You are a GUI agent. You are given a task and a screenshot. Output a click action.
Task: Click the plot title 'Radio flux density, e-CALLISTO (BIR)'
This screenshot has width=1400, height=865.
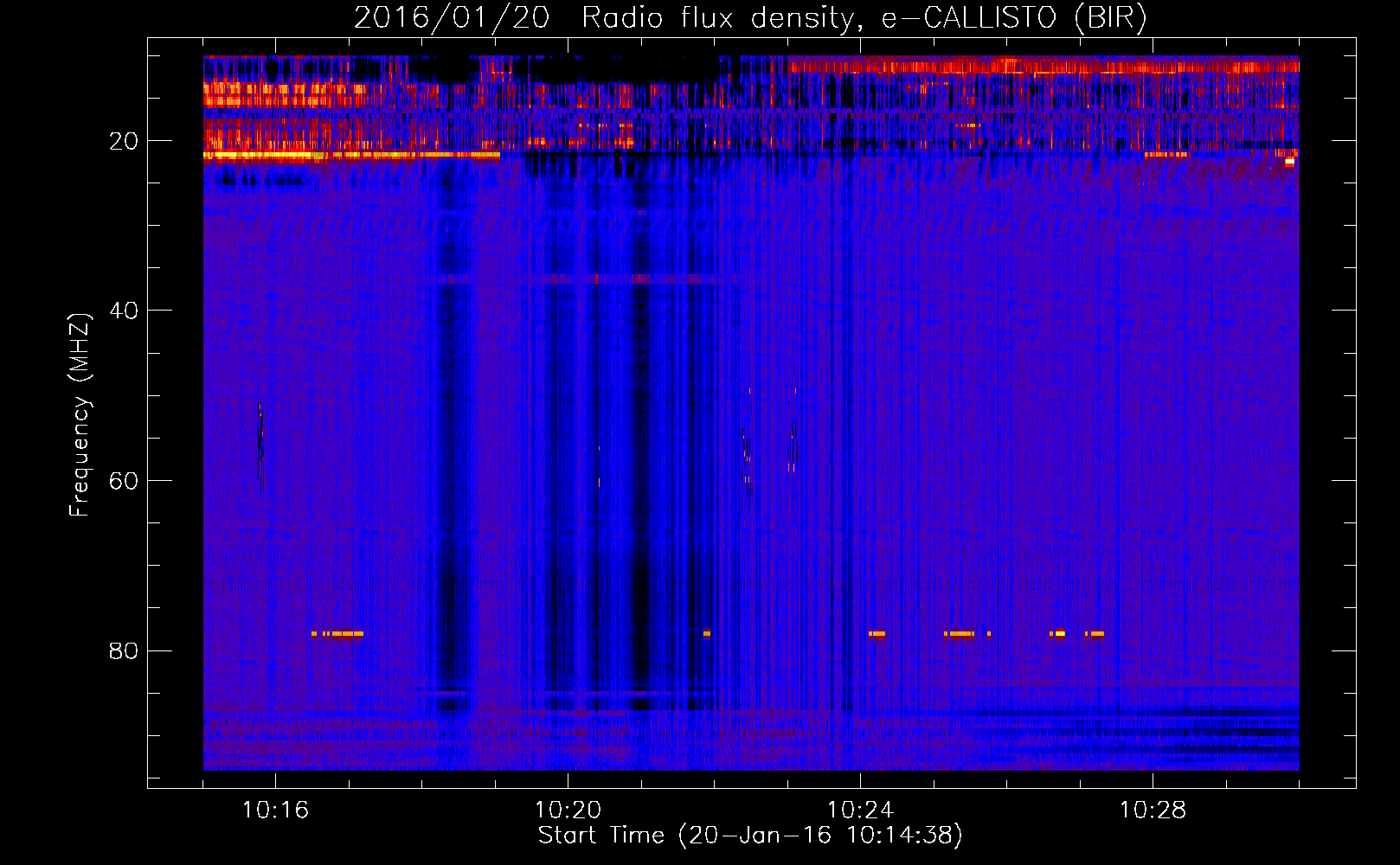pos(864,19)
